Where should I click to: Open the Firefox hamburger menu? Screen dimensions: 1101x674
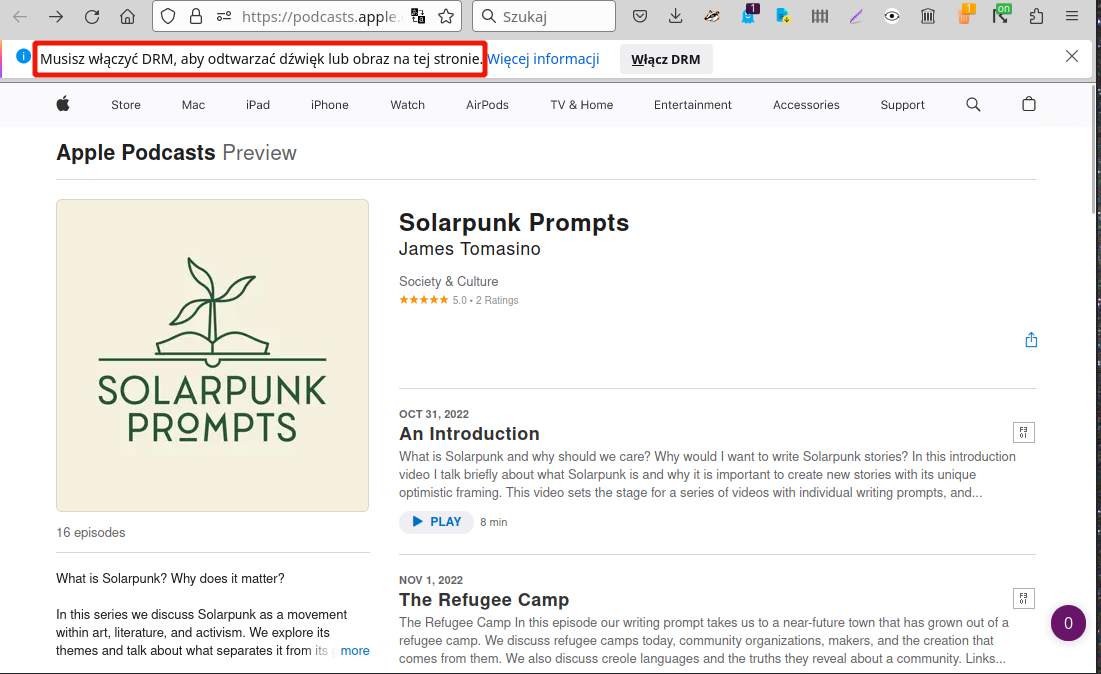point(1072,16)
